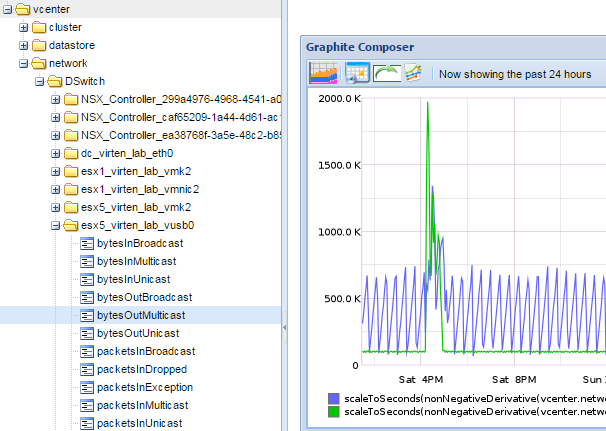The image size is (606, 431).
Task: Click the green arrow refresh icon in toolbar
Action: 387,73
